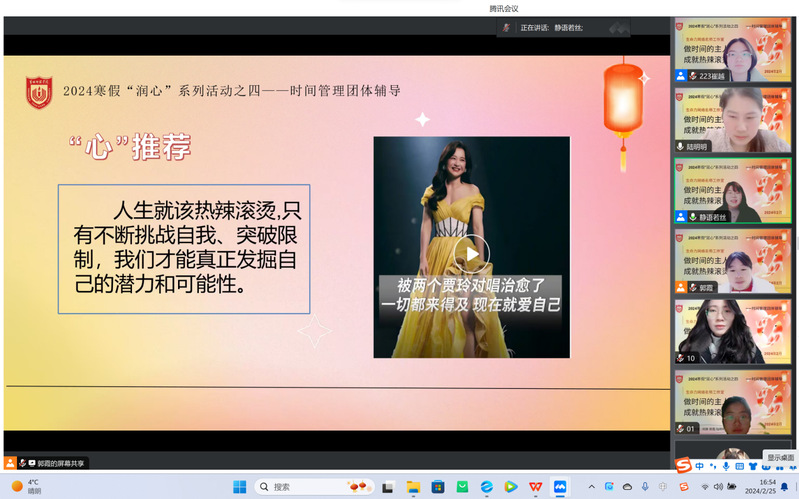
Task: Select the 静语若丝 participant video tile
Action: pos(732,191)
